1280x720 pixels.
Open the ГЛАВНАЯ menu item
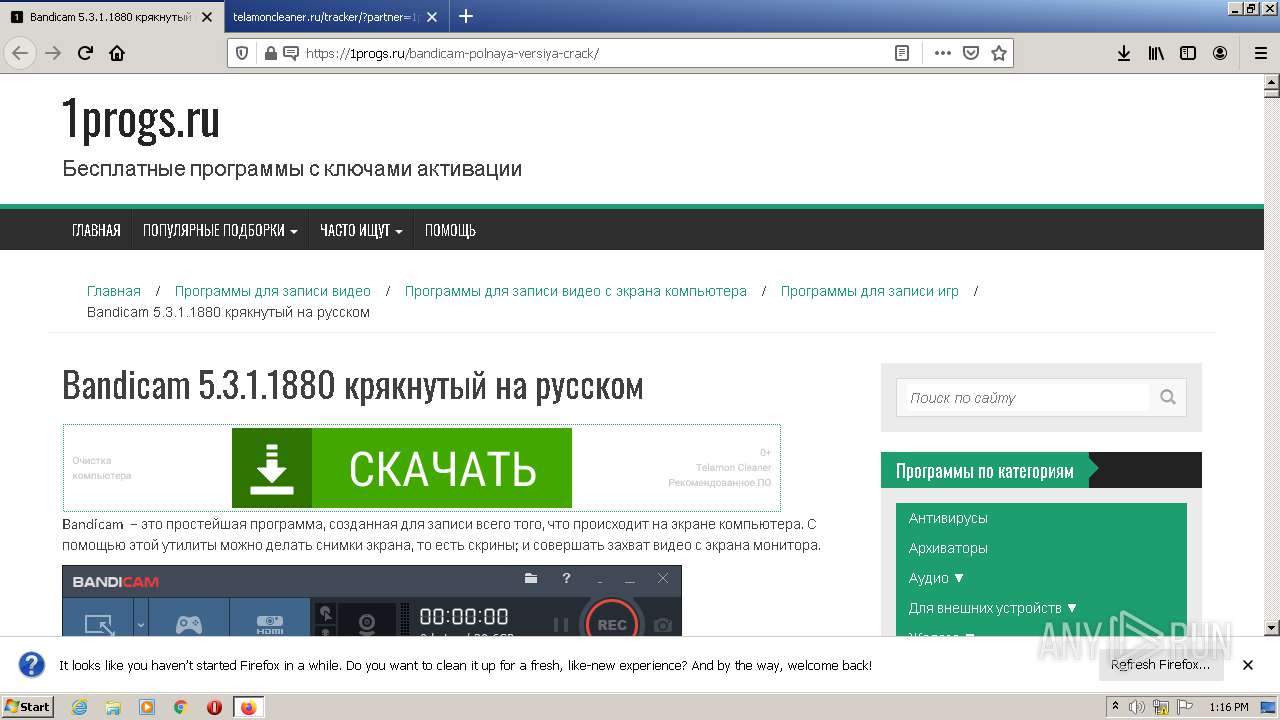(96, 230)
